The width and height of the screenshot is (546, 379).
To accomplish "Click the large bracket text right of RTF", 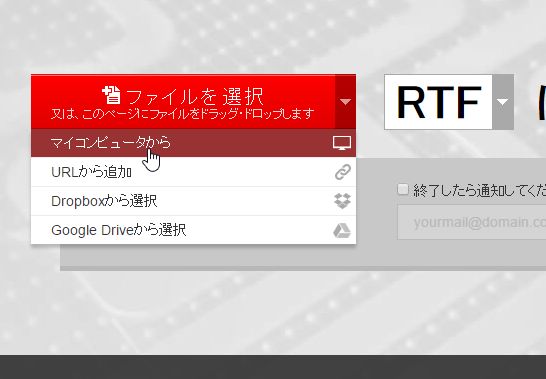I will point(541,102).
